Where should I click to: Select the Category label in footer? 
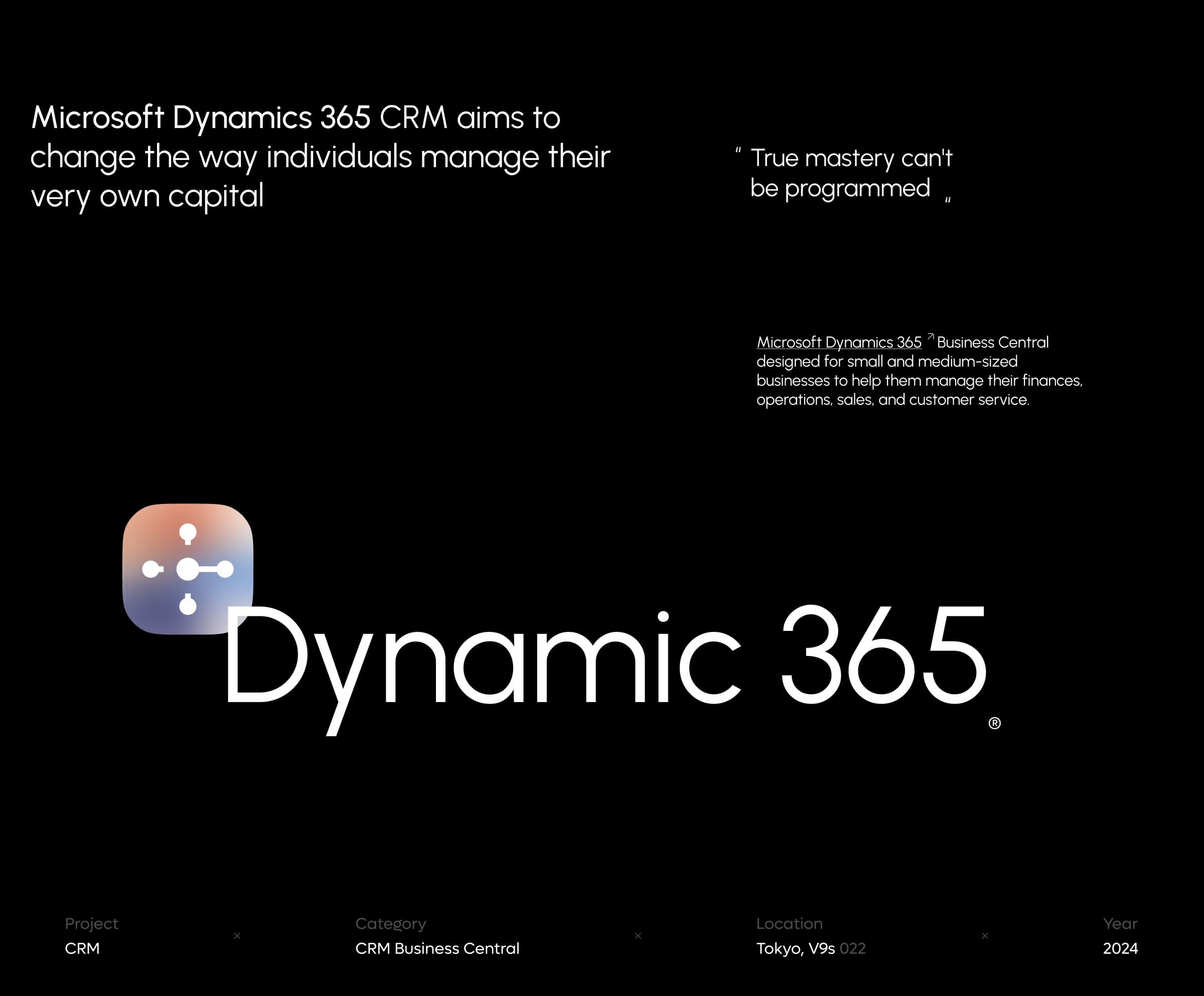point(390,923)
